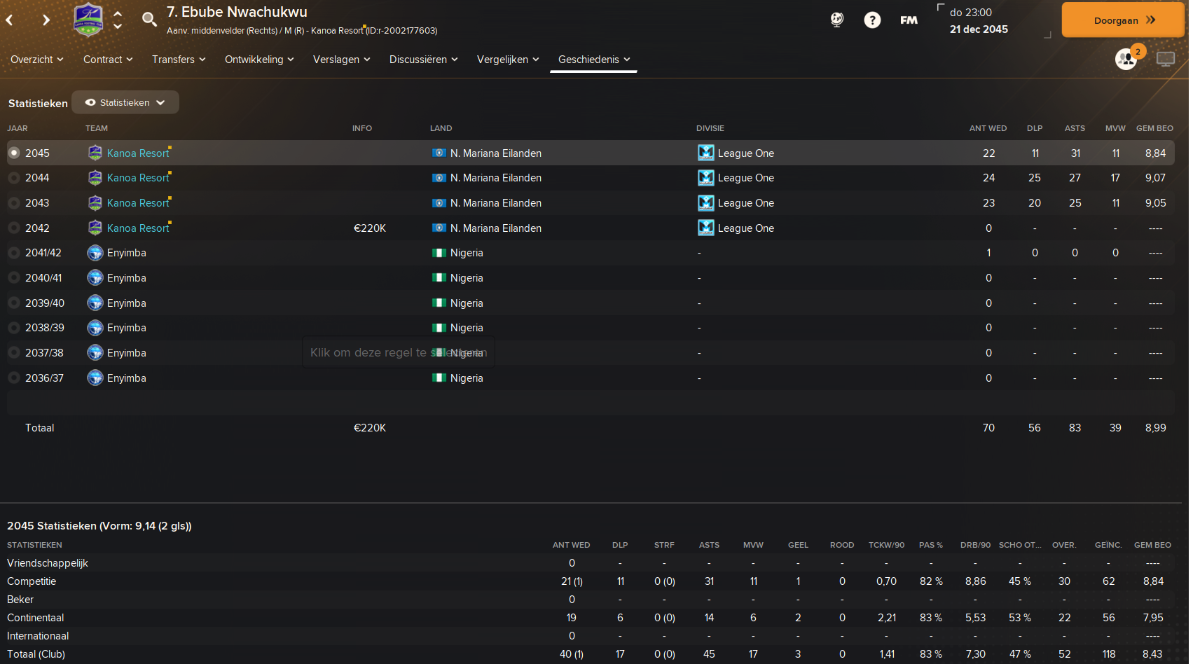Go forward with the right arrow icon
The height and width of the screenshot is (664, 1200).
pyautogui.click(x=46, y=19)
